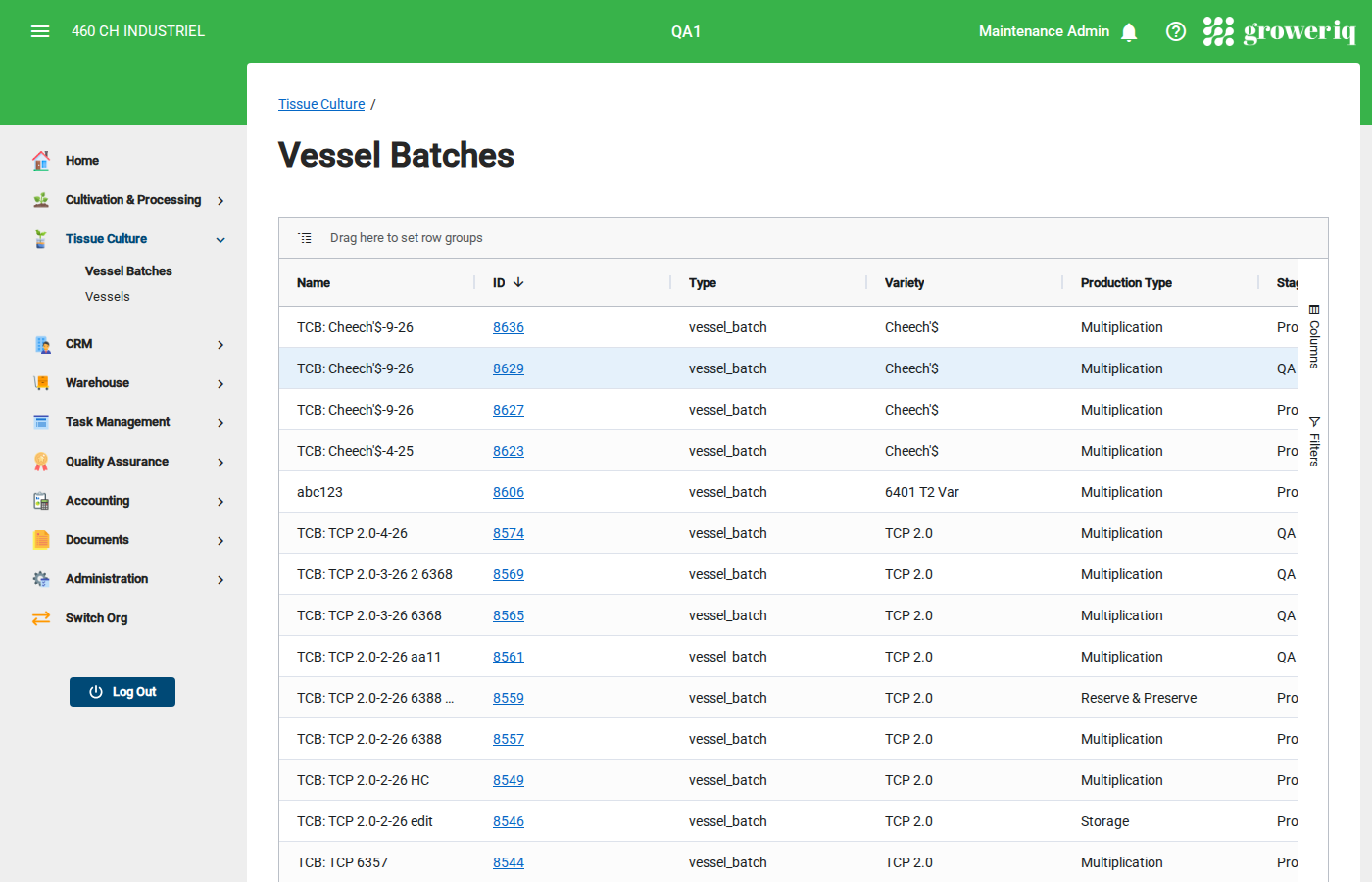Sort by the Variety column header
Image resolution: width=1372 pixels, height=882 pixels.
pos(905,282)
